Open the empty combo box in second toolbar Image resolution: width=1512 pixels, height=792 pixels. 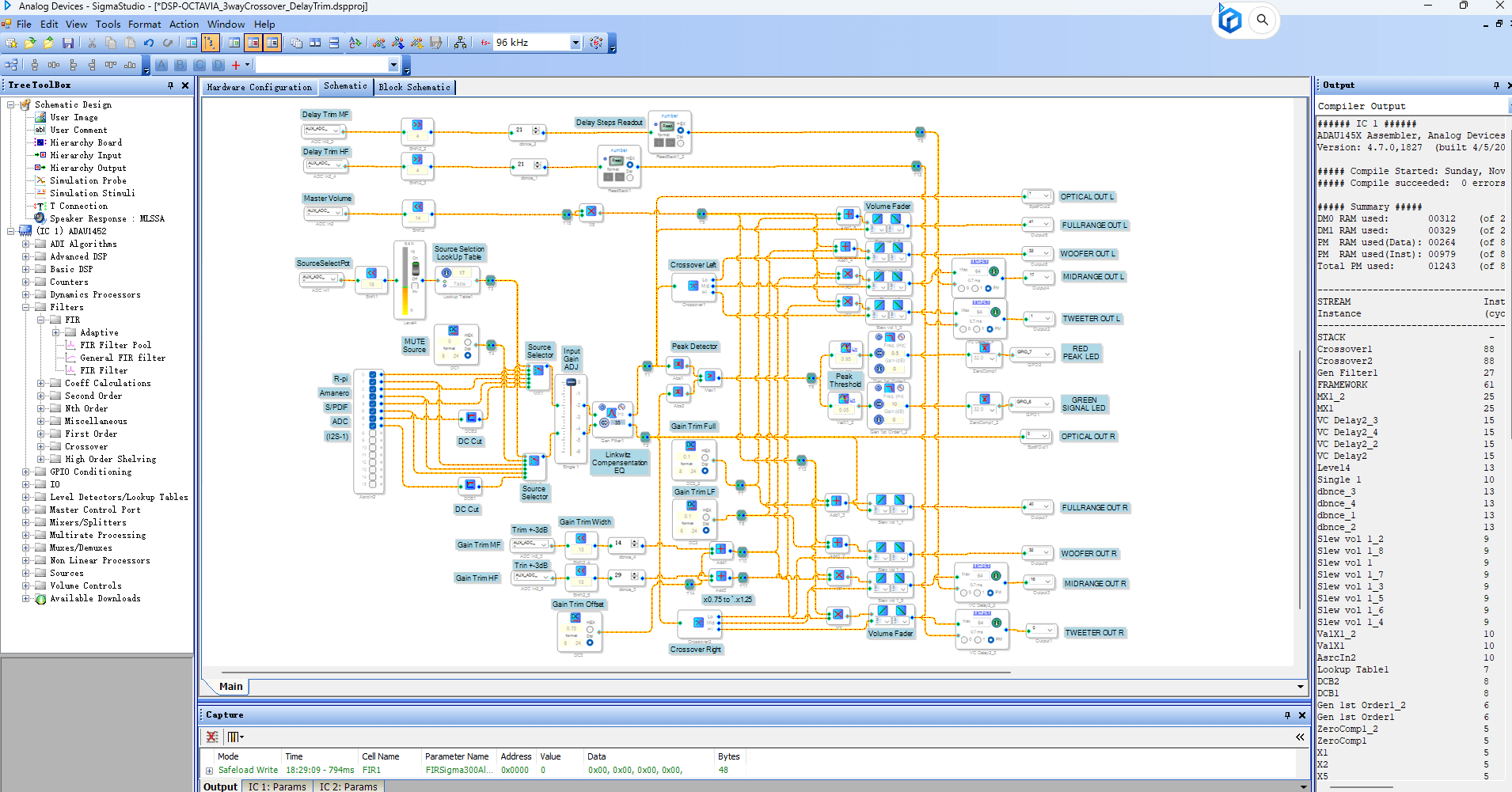393,65
